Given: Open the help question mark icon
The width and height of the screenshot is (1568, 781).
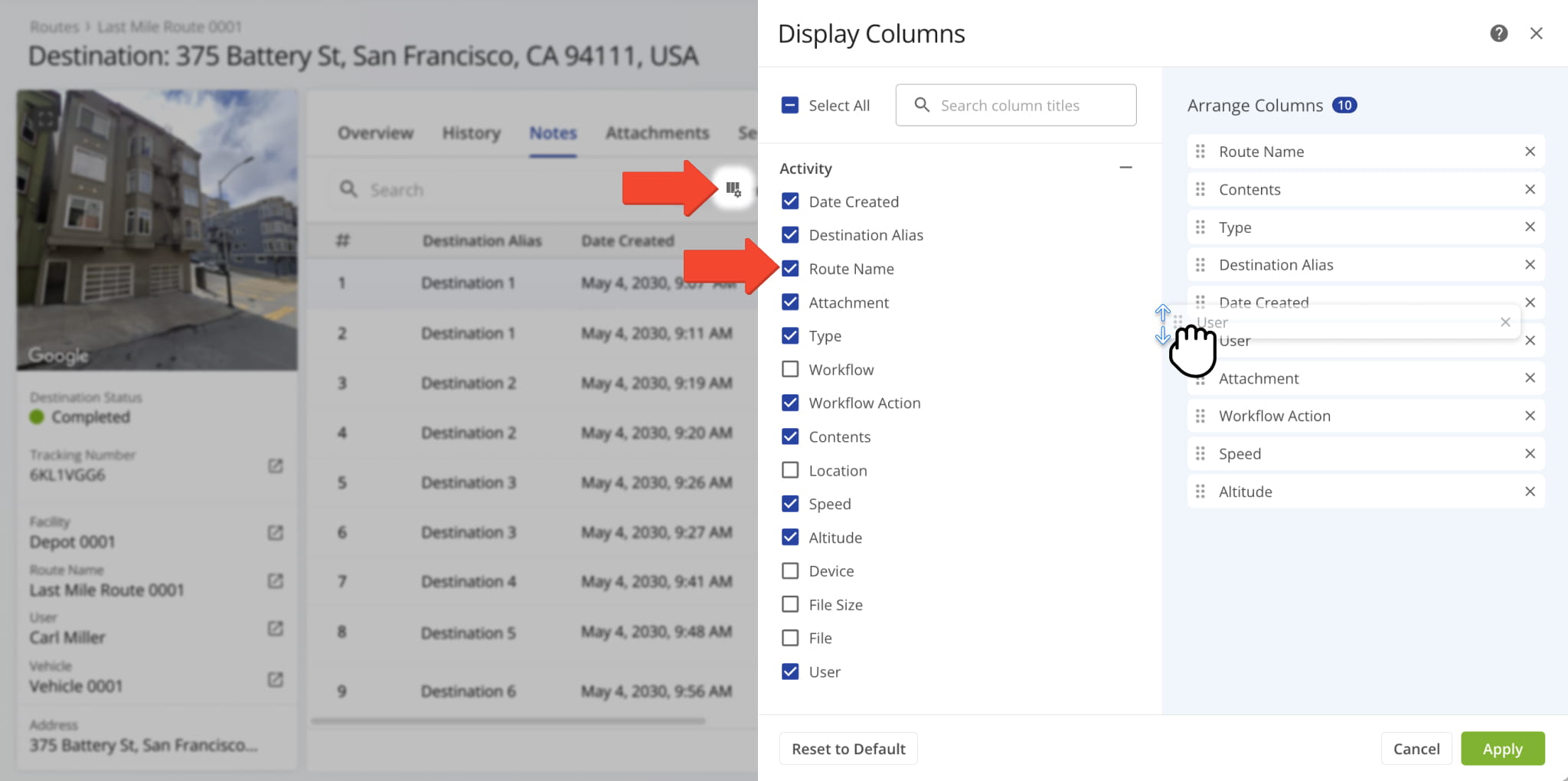Looking at the screenshot, I should [1498, 33].
